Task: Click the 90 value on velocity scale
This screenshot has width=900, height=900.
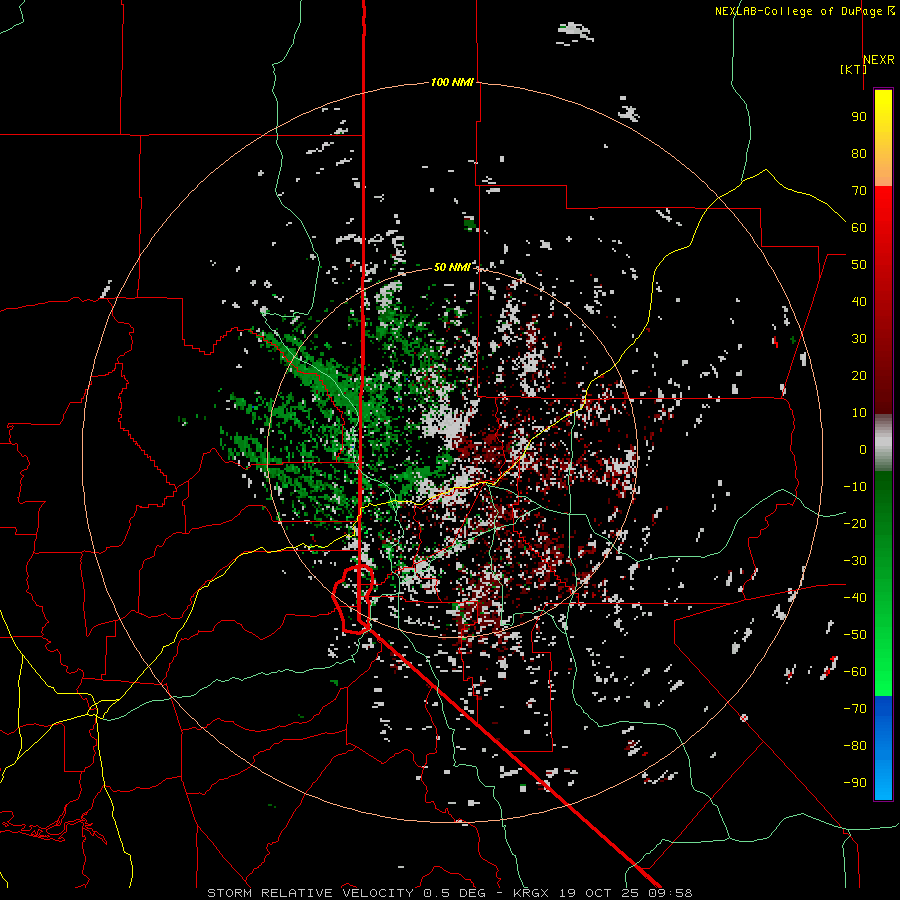Action: tap(859, 117)
